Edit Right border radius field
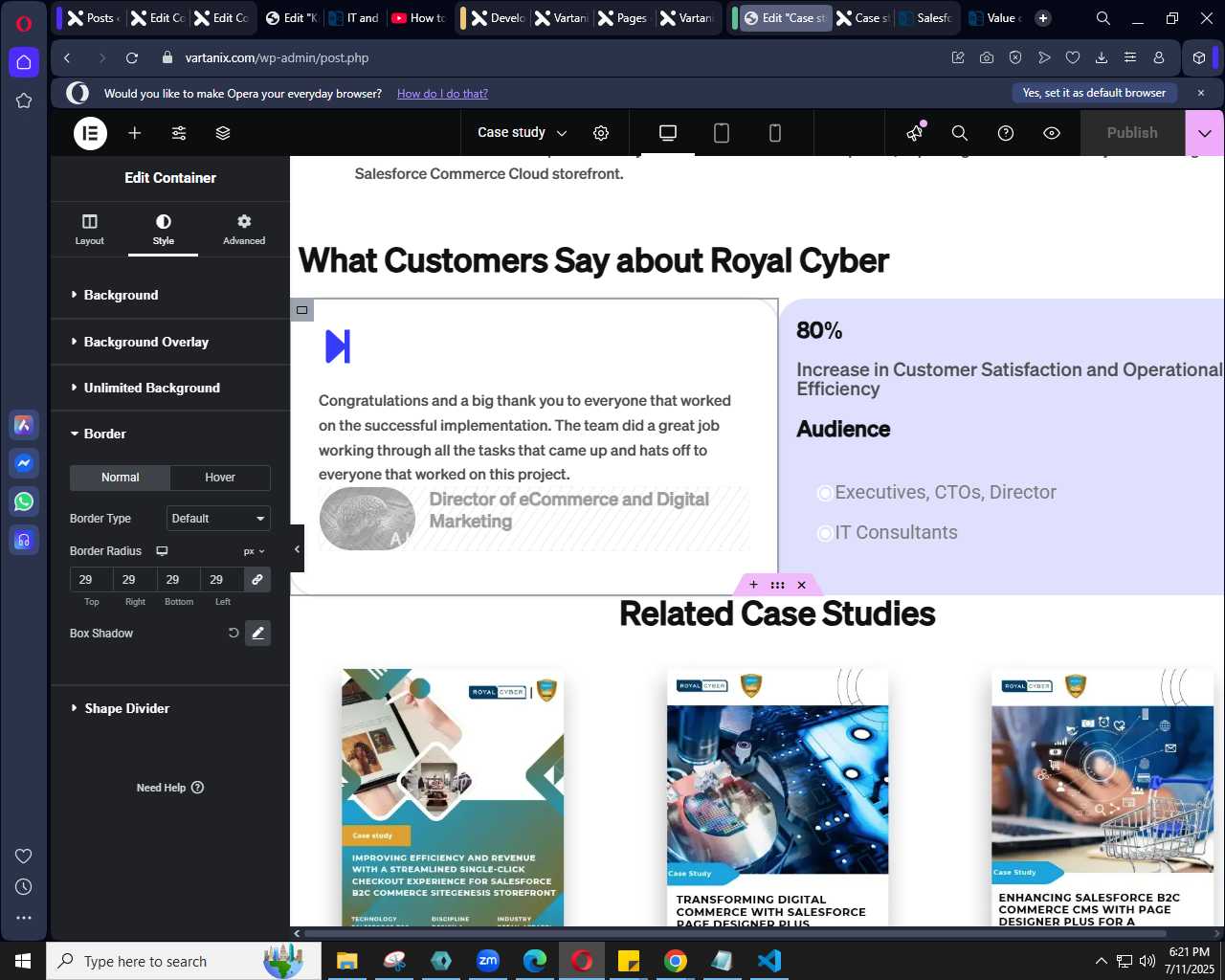 [x=135, y=580]
